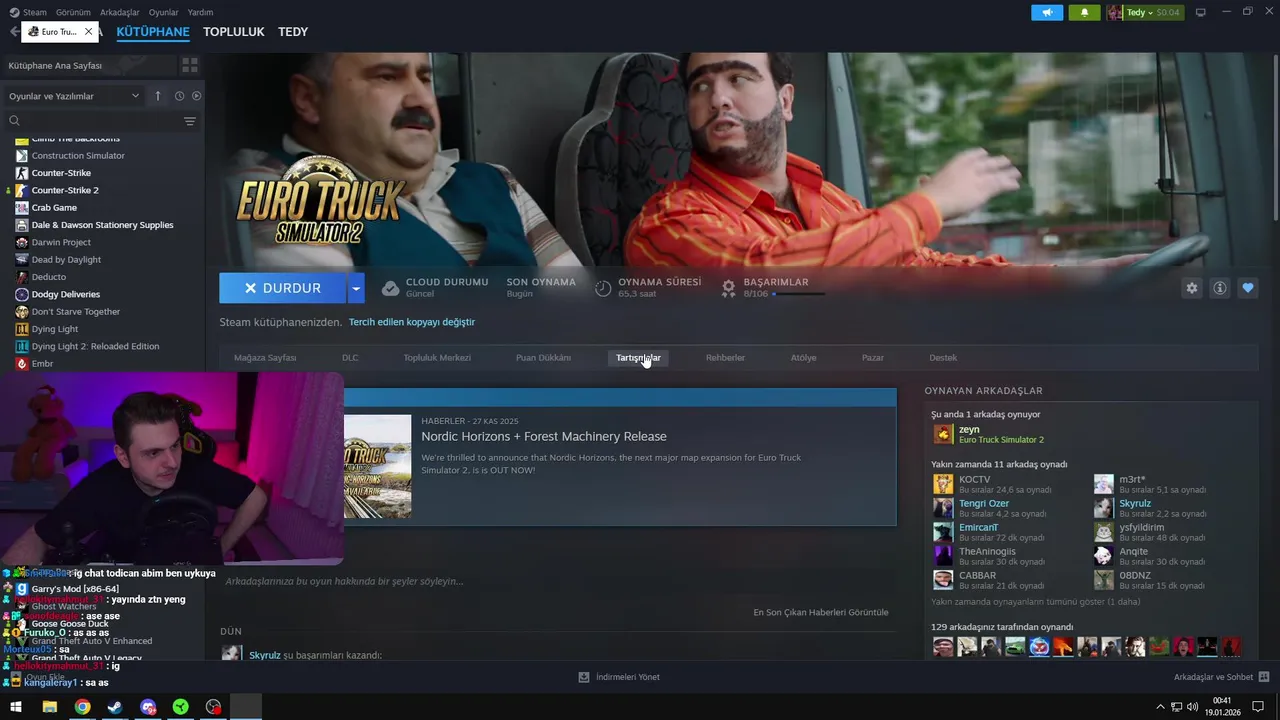Click the Deducto game icon
Image resolution: width=1280 pixels, height=720 pixels.
(22, 277)
